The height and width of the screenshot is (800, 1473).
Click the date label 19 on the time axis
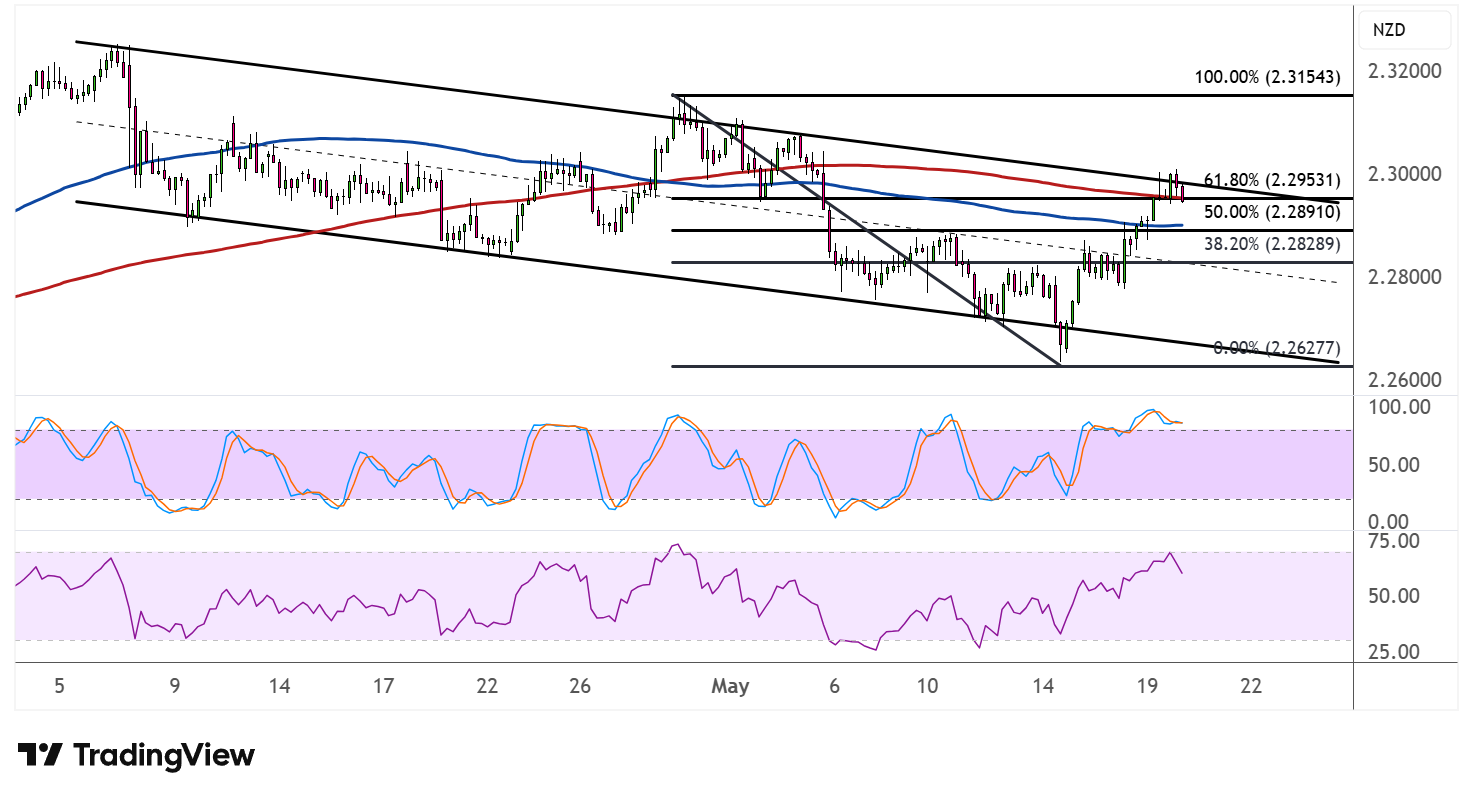tap(1147, 687)
